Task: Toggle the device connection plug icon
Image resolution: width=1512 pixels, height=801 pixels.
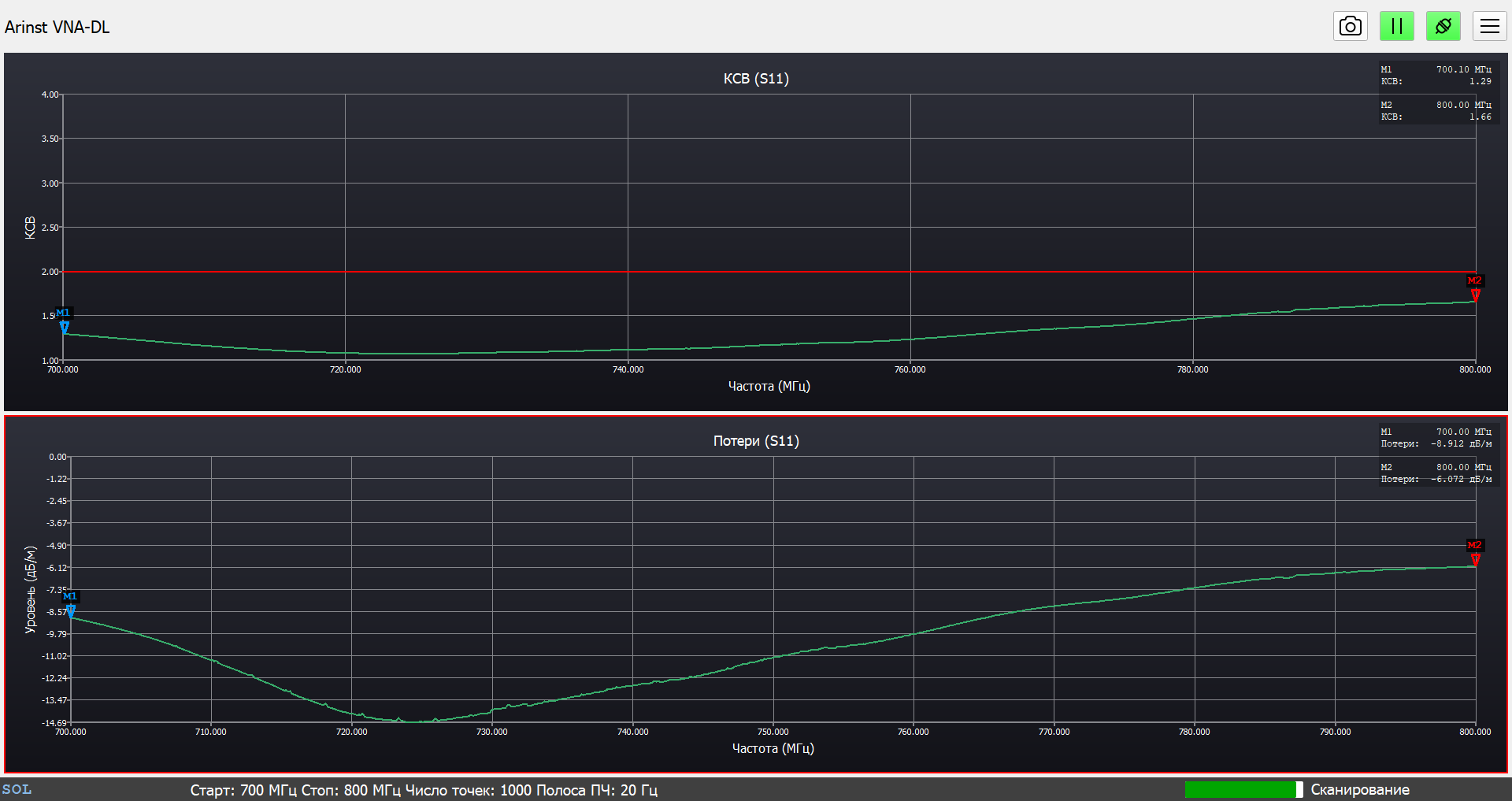Action: pyautogui.click(x=1443, y=26)
